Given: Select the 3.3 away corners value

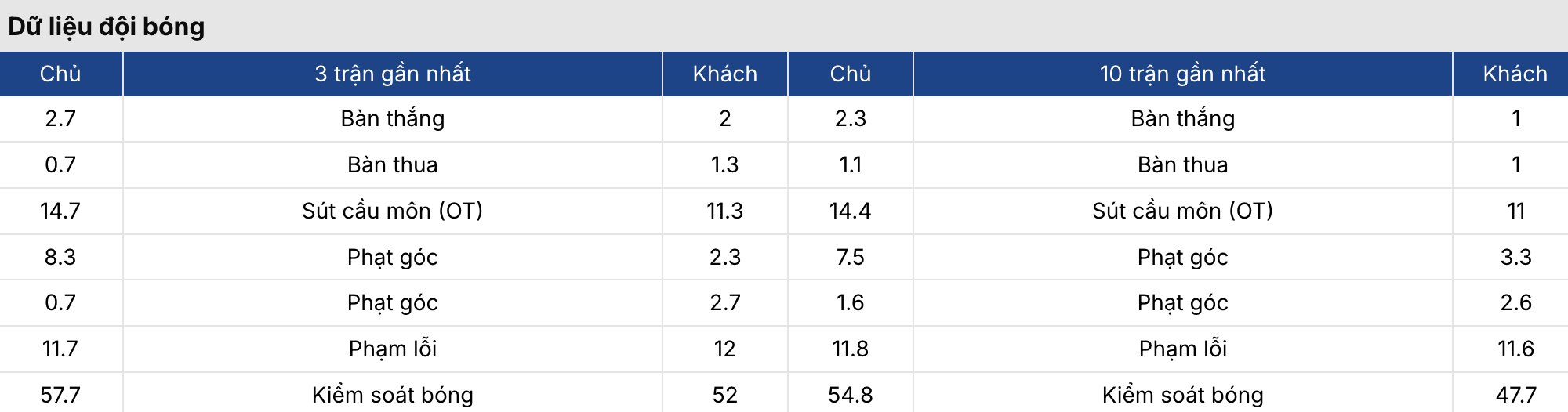Looking at the screenshot, I should [1515, 257].
